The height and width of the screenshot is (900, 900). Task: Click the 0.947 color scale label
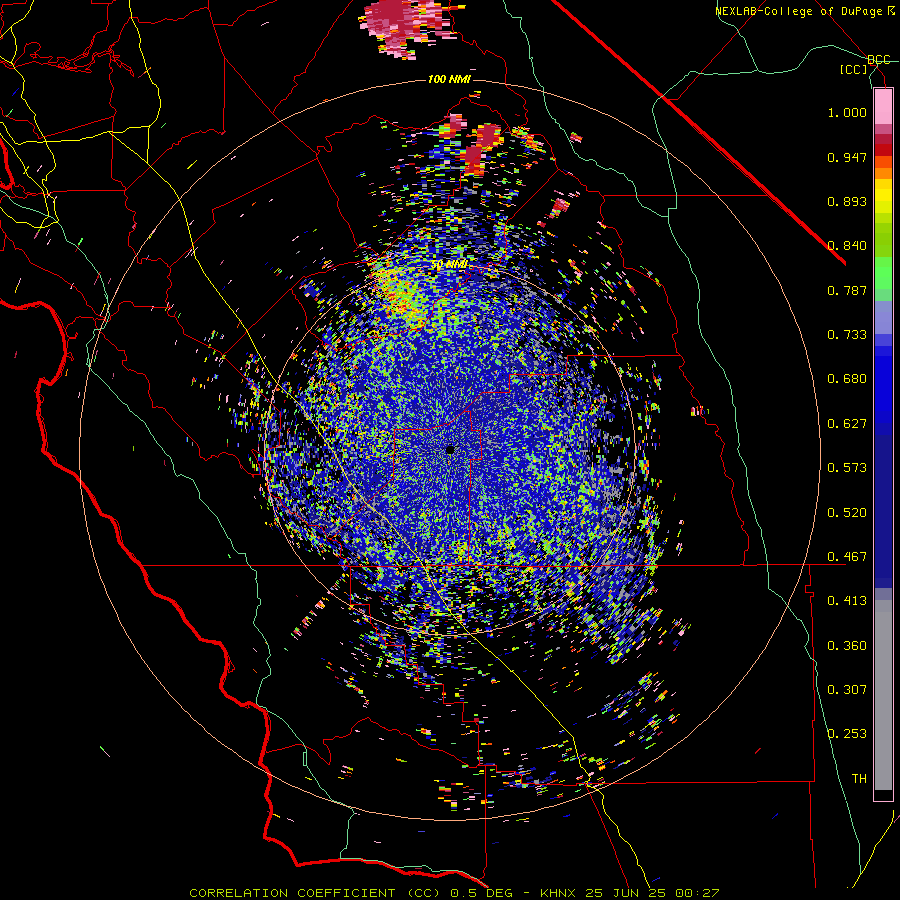(x=847, y=157)
